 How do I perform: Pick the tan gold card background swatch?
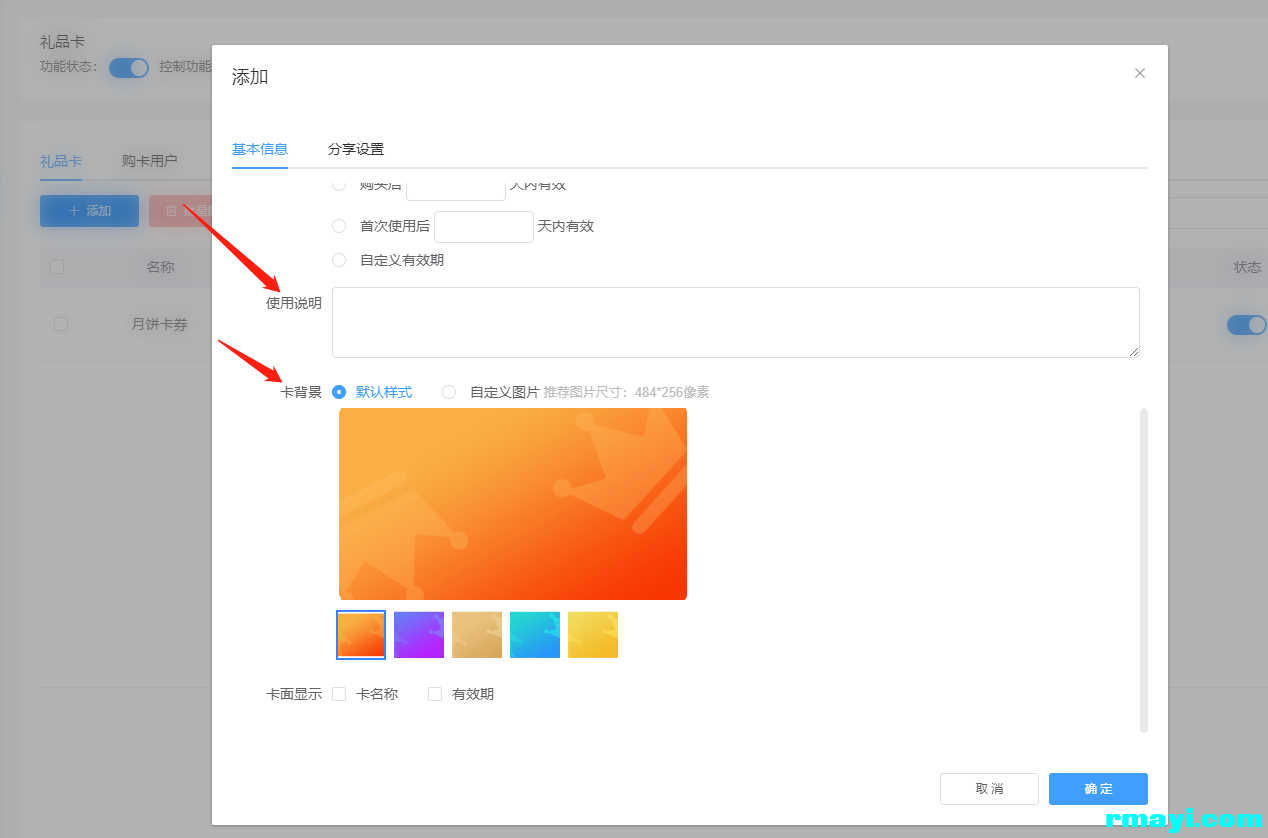point(477,635)
